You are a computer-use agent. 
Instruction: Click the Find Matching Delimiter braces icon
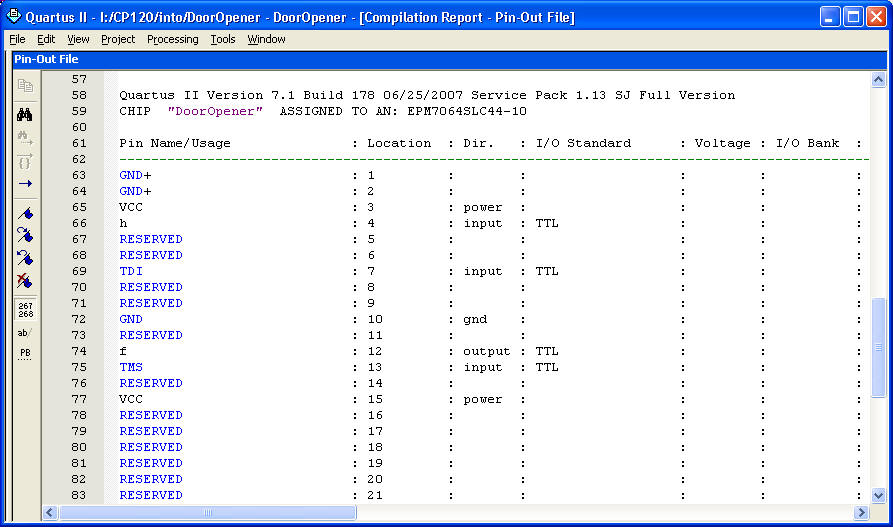25,161
